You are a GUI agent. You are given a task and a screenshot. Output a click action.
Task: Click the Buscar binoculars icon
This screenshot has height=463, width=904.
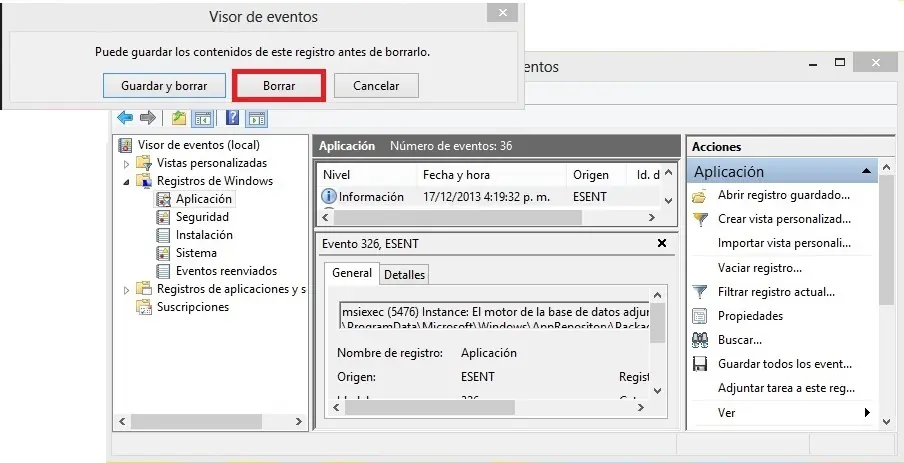(x=699, y=340)
